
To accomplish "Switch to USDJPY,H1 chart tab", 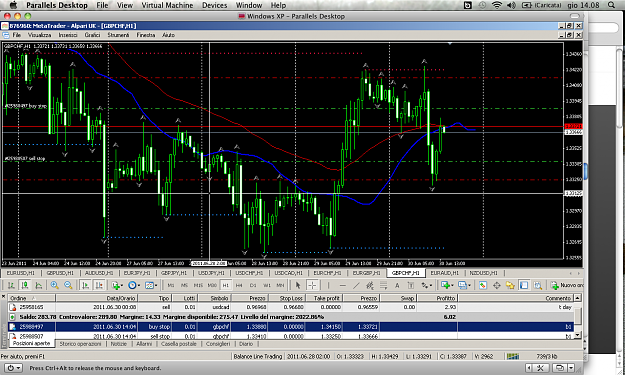I will tap(212, 273).
